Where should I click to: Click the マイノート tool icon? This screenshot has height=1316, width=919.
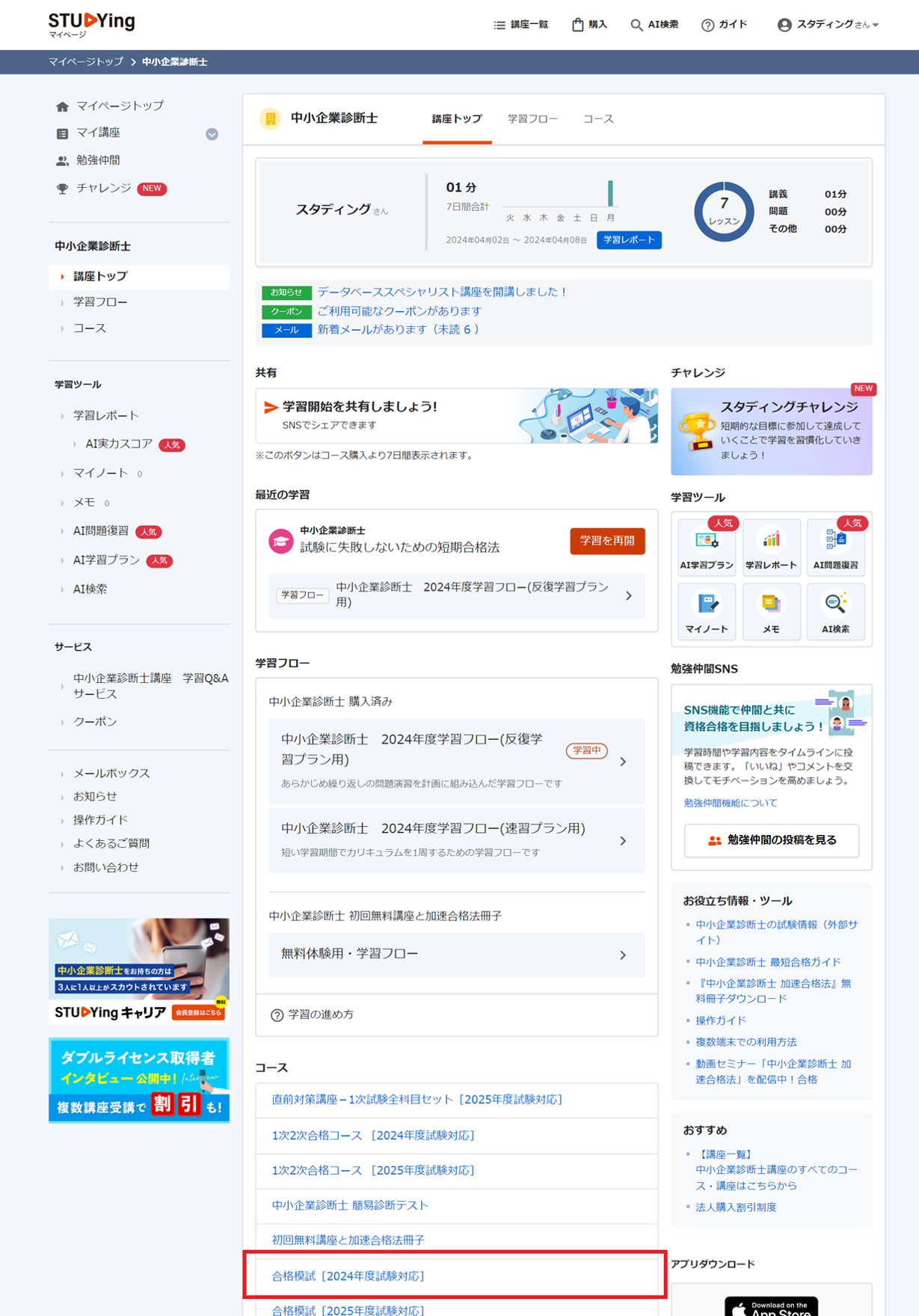[x=706, y=611]
